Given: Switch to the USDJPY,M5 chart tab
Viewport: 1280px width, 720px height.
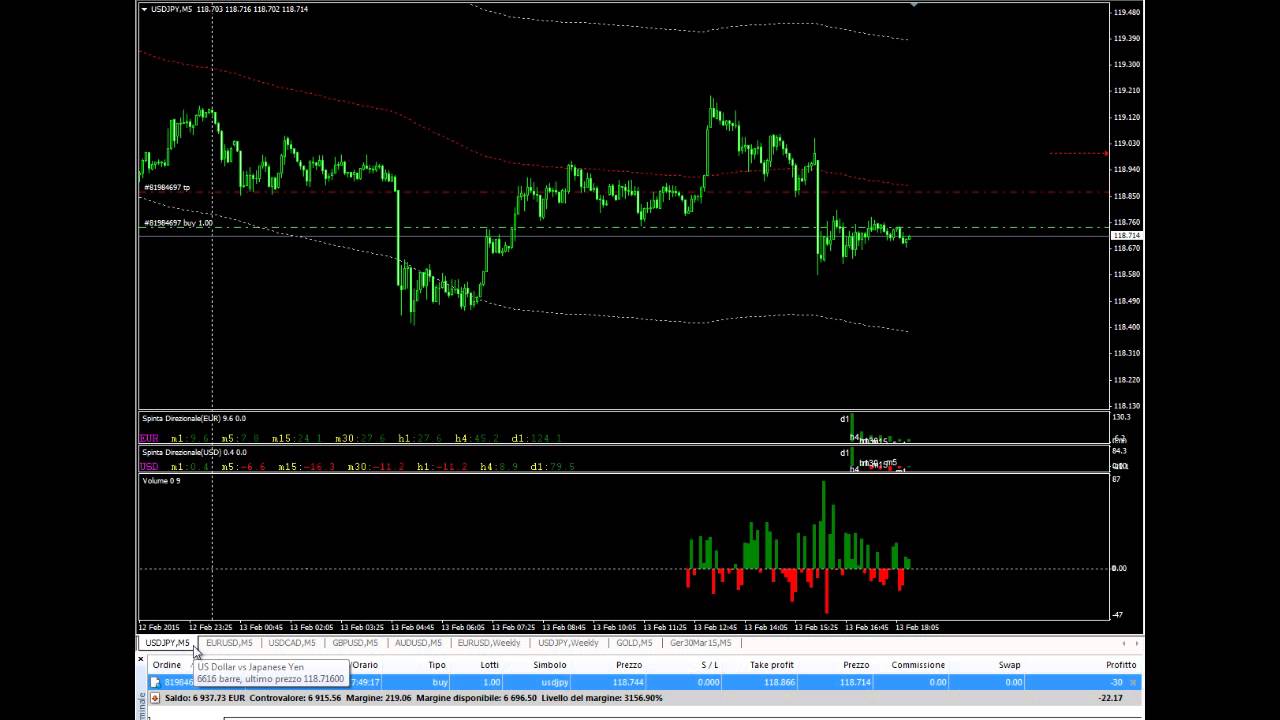Looking at the screenshot, I should tap(167, 643).
